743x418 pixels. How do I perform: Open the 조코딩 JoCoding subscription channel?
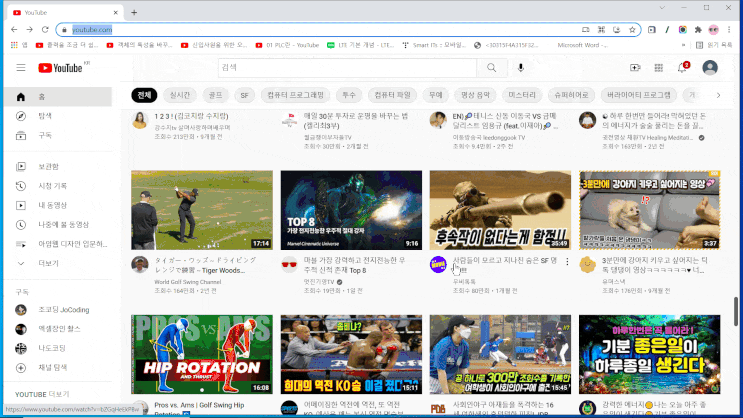(x=58, y=309)
